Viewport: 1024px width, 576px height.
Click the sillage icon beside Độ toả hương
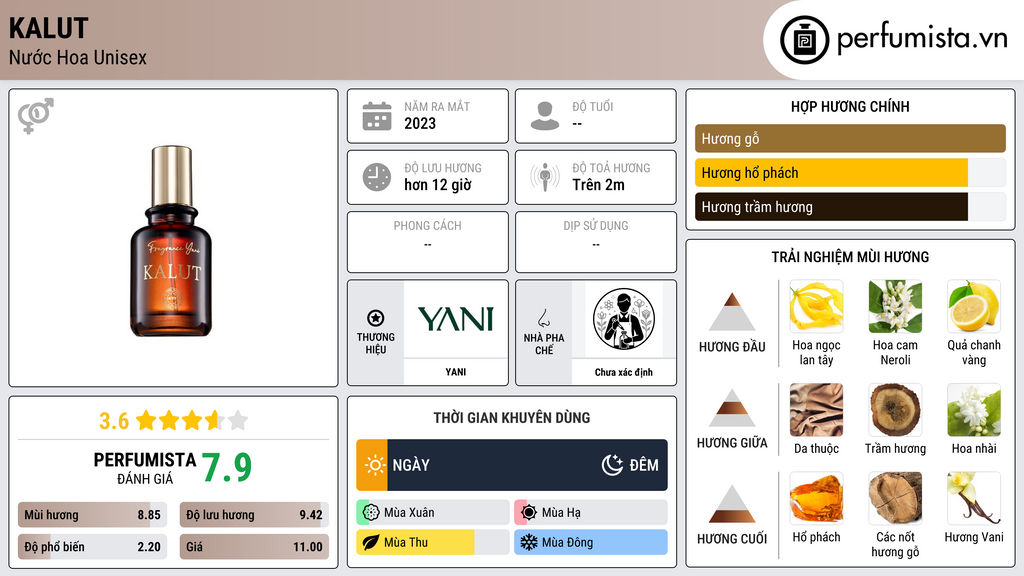click(545, 178)
